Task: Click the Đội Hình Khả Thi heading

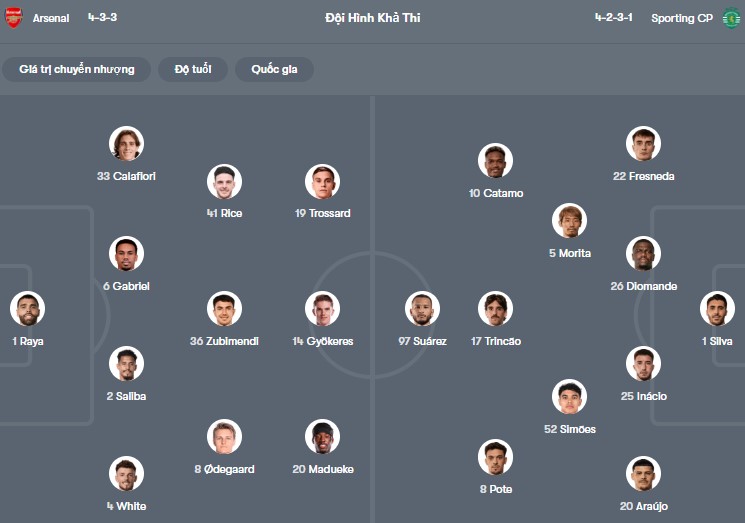Action: [x=372, y=18]
